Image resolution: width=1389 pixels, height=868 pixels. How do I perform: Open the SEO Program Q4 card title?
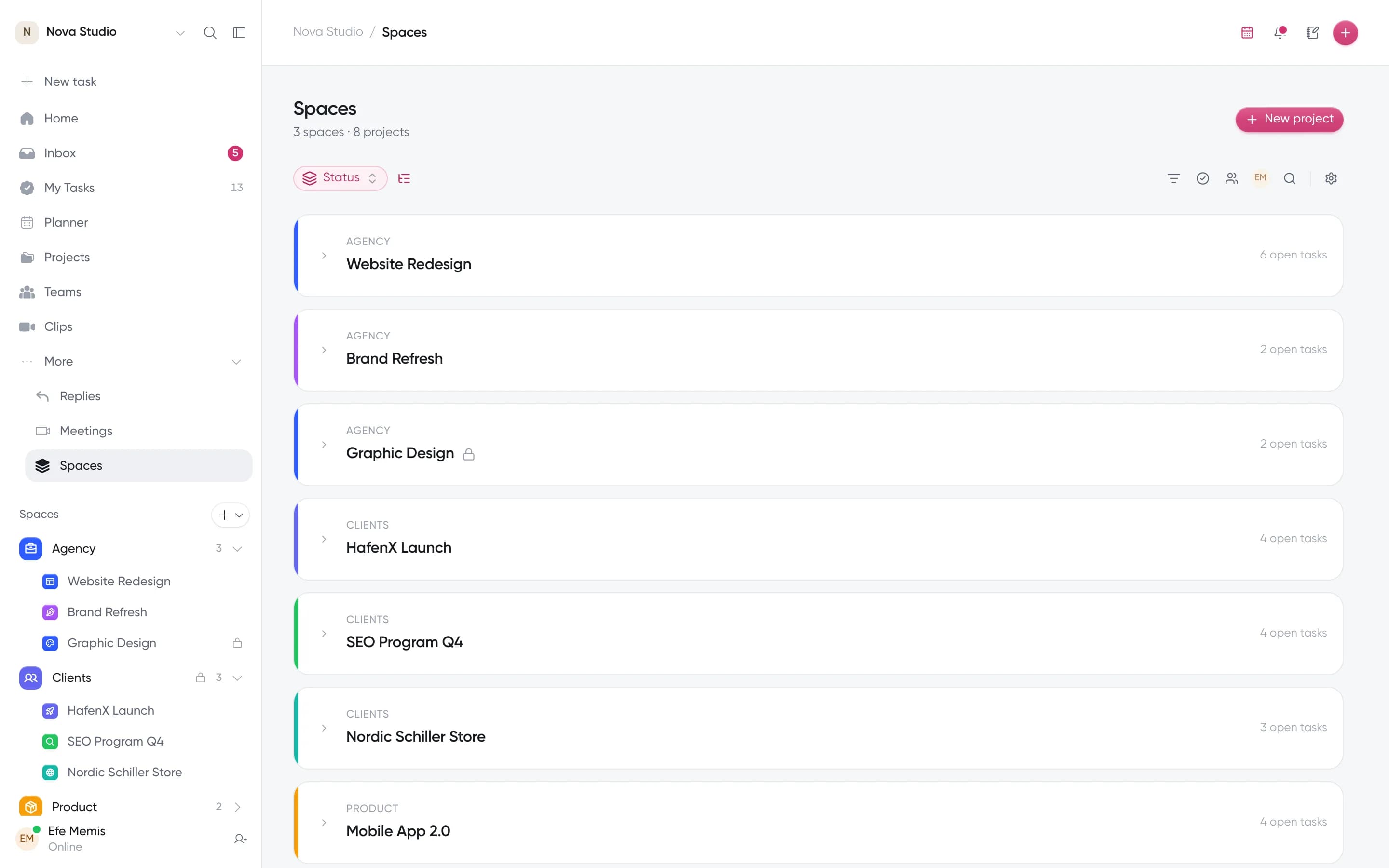(405, 642)
